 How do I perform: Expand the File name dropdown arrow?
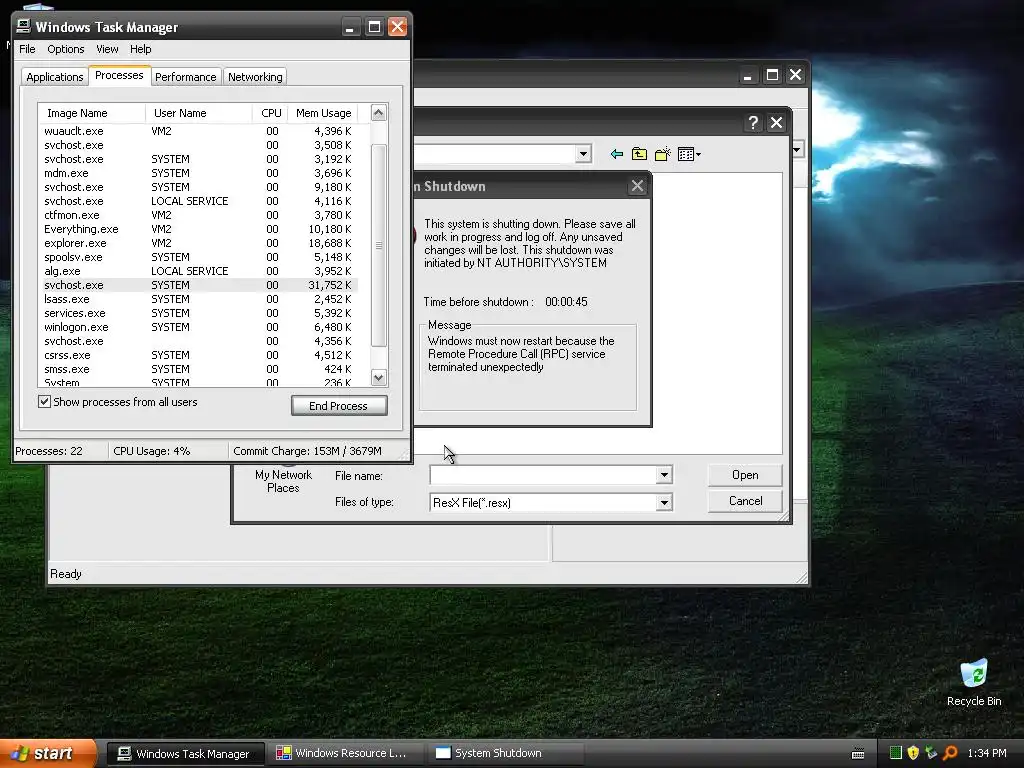664,475
